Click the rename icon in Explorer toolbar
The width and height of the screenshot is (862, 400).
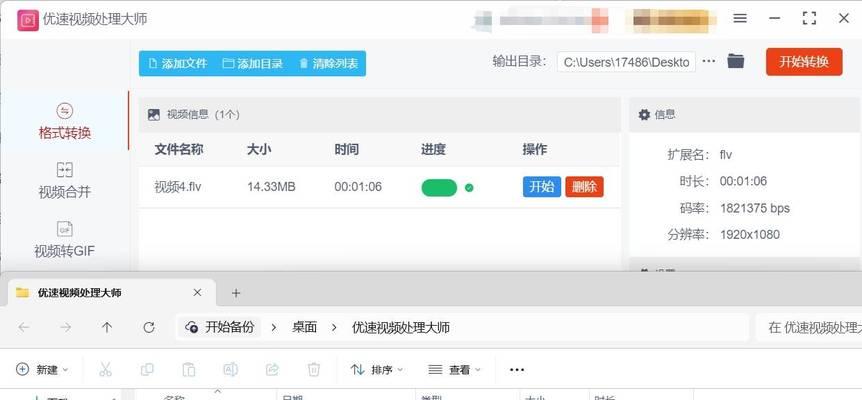click(x=230, y=370)
